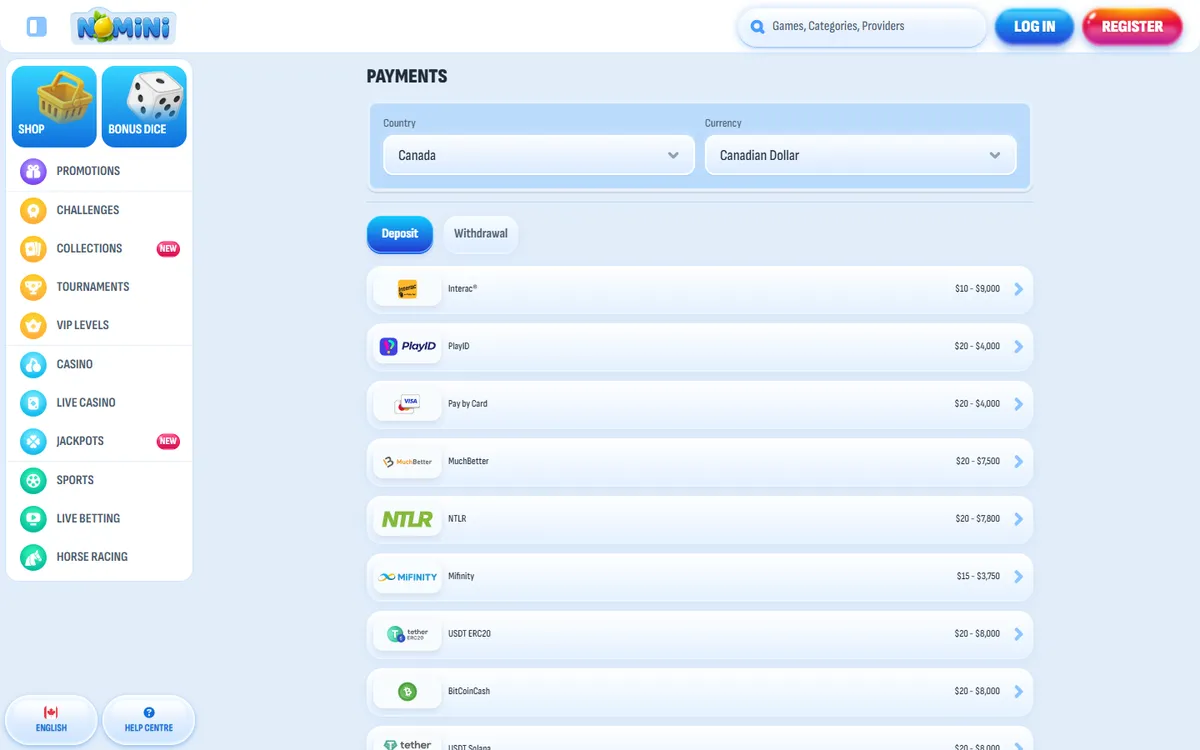The image size is (1200, 750).
Task: Click the Live Betting play icon
Action: 33,518
